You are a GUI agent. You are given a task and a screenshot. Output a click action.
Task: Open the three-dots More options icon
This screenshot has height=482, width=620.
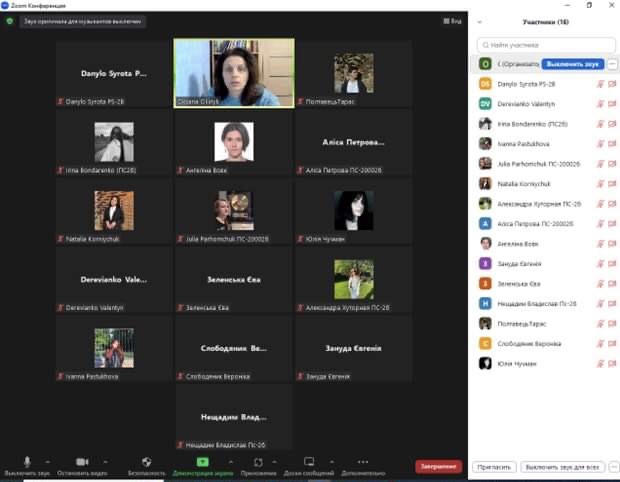pyautogui.click(x=363, y=461)
